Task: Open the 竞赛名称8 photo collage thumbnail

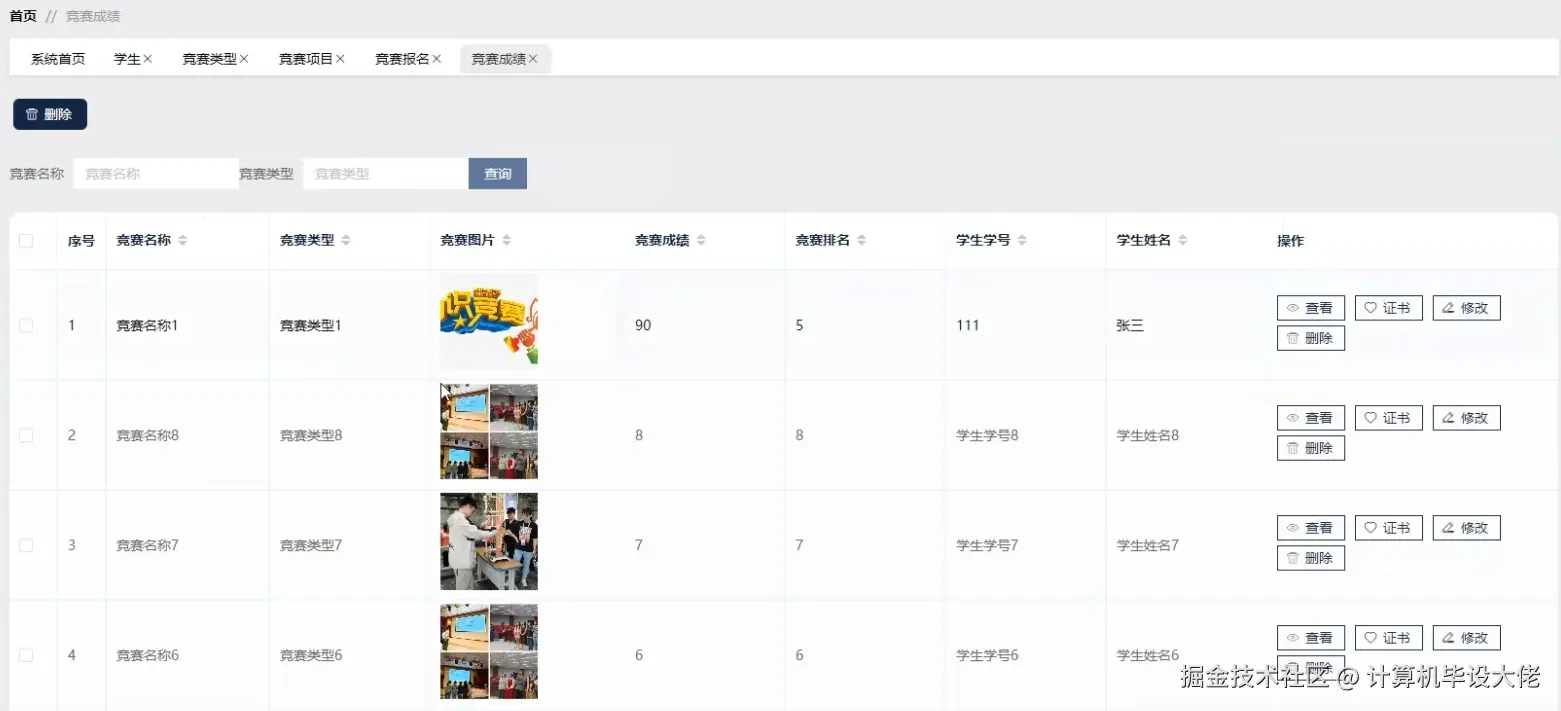Action: (489, 432)
